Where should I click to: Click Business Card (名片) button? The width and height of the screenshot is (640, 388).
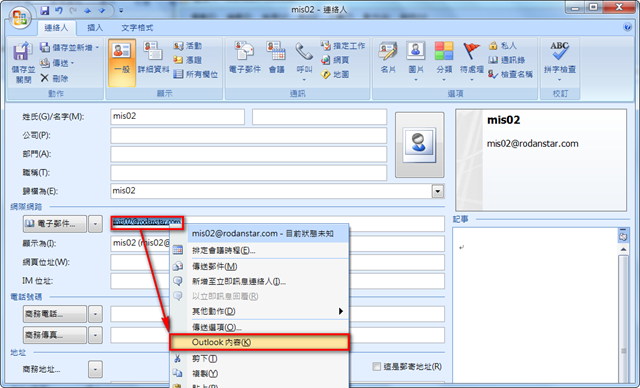pos(387,58)
